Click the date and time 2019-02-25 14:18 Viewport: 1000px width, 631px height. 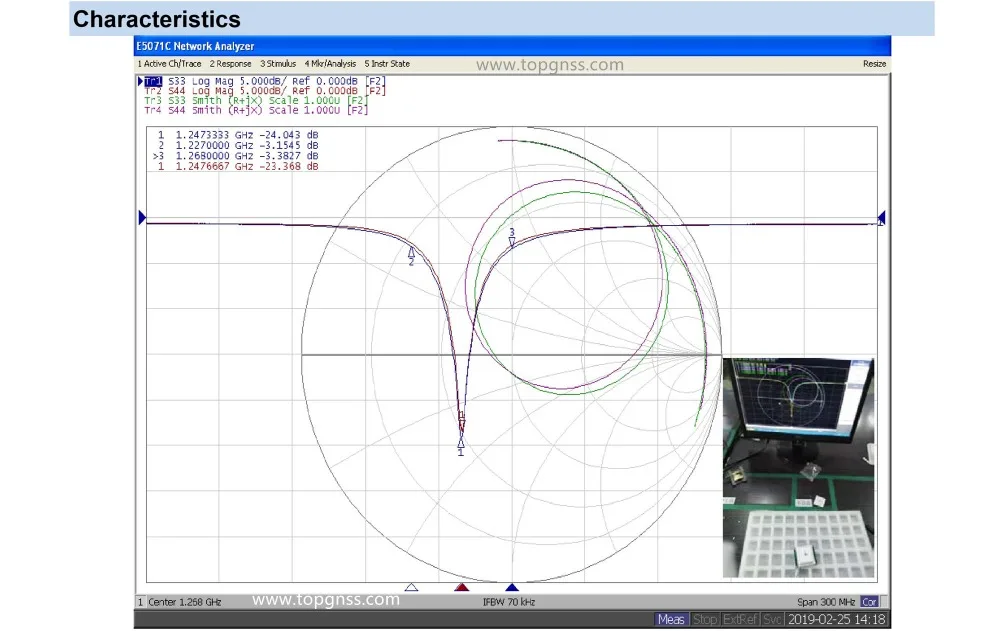click(x=837, y=619)
